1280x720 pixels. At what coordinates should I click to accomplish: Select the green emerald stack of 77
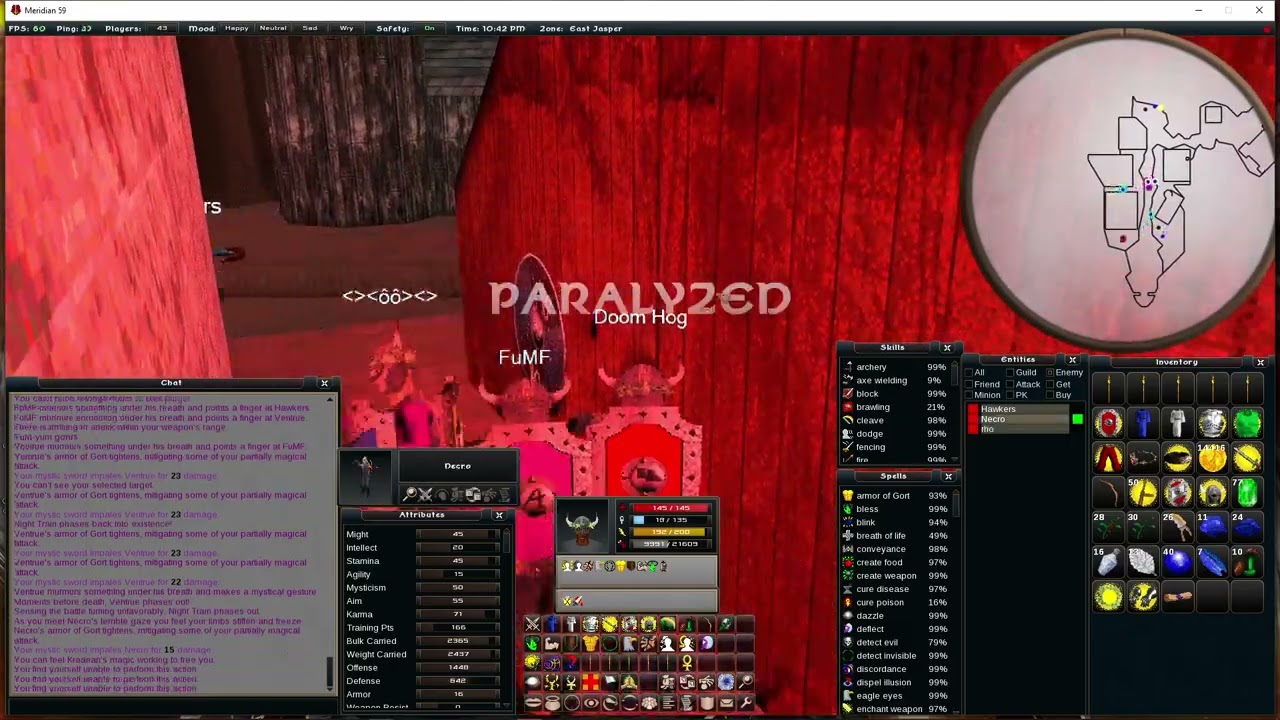1247,492
